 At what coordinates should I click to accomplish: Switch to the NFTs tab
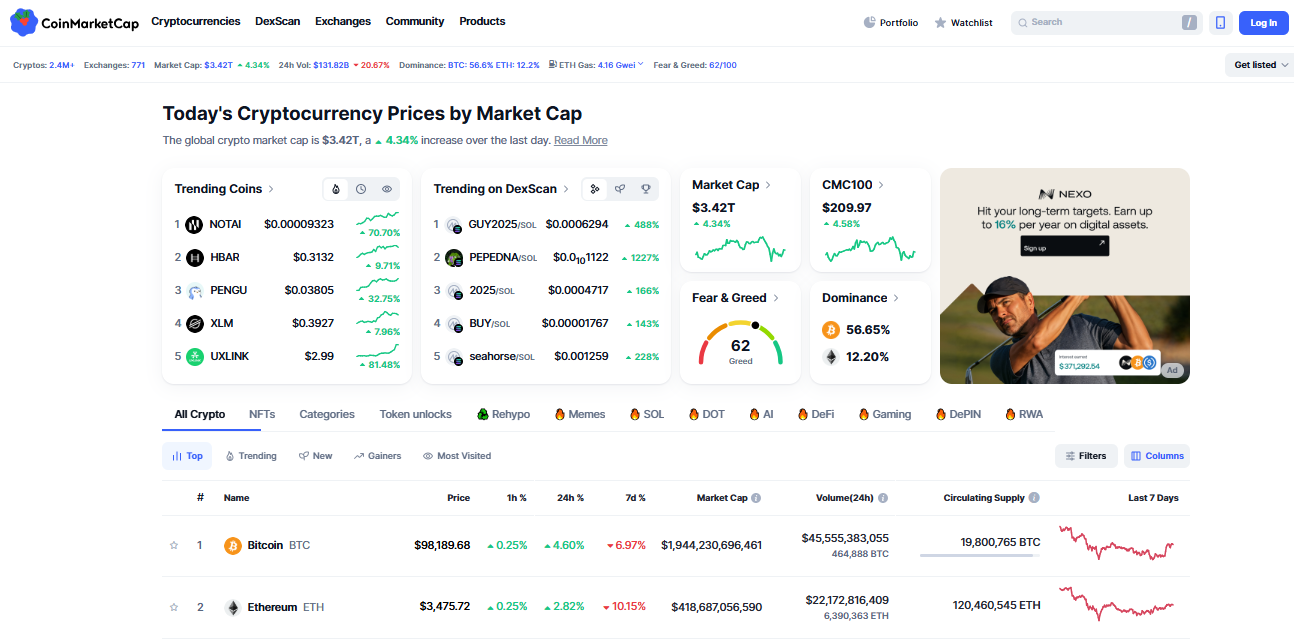262,414
